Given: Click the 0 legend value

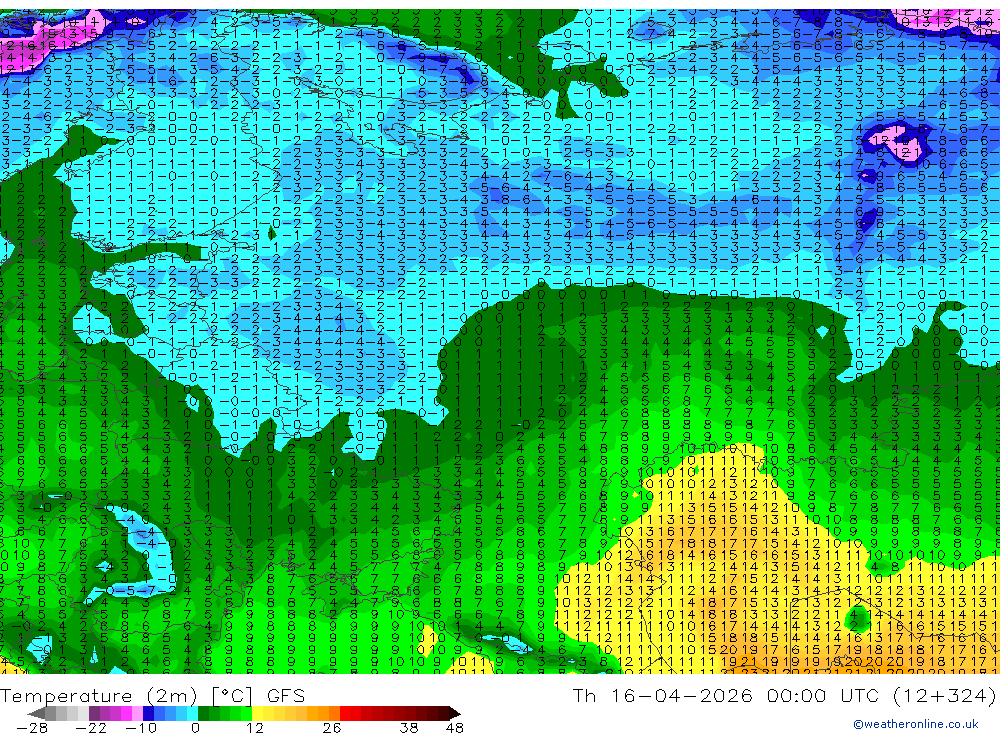Looking at the screenshot, I should coord(195,727).
